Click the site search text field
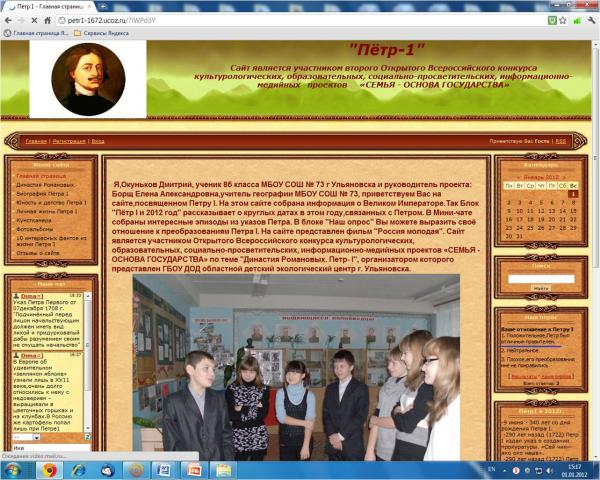Viewport: 600px width, 480px height. click(x=541, y=279)
